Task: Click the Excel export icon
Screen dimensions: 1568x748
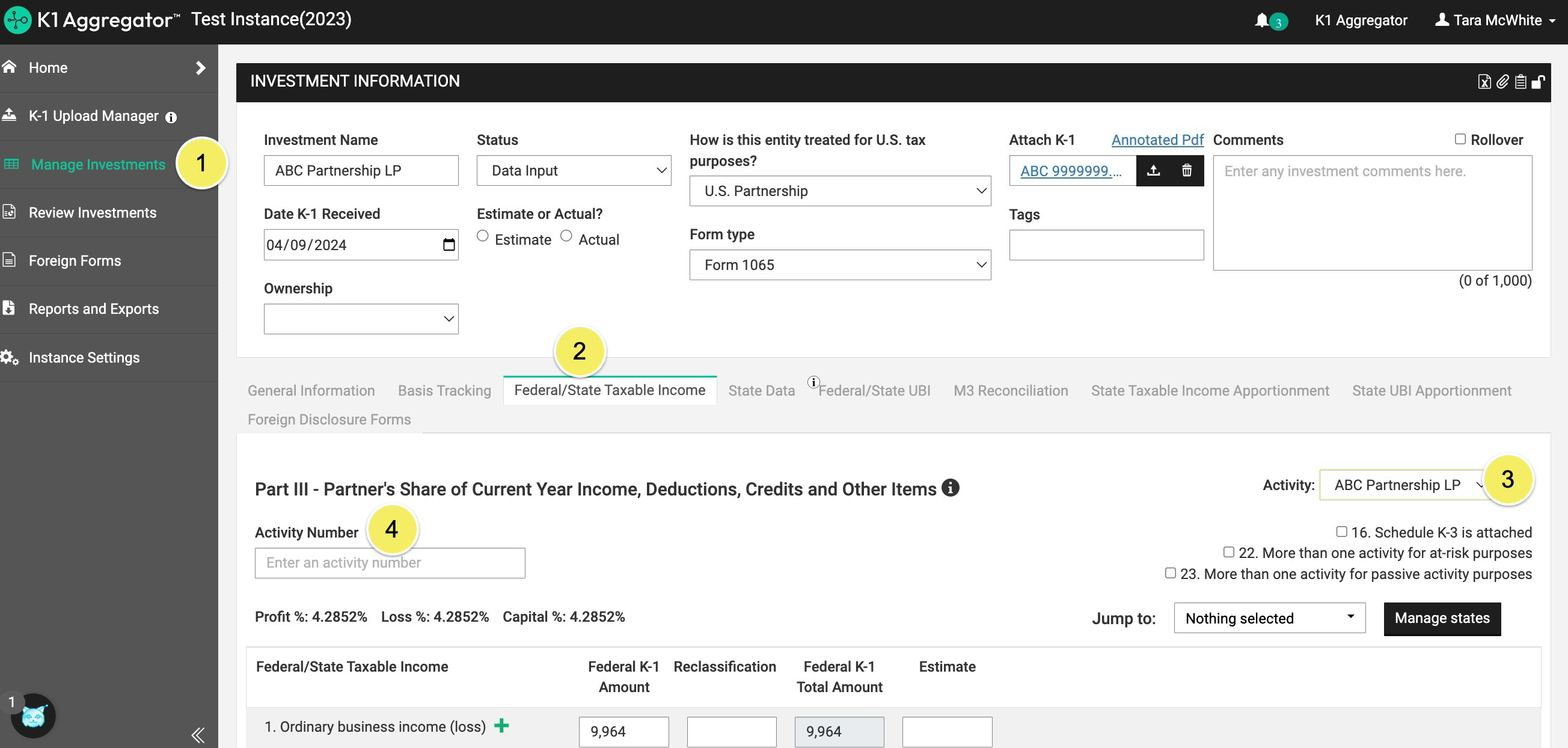Action: tap(1484, 82)
